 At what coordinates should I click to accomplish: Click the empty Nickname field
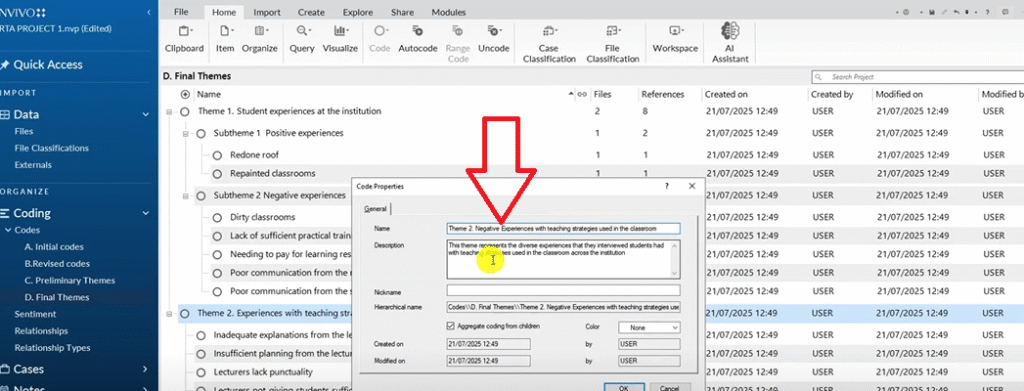coord(563,290)
